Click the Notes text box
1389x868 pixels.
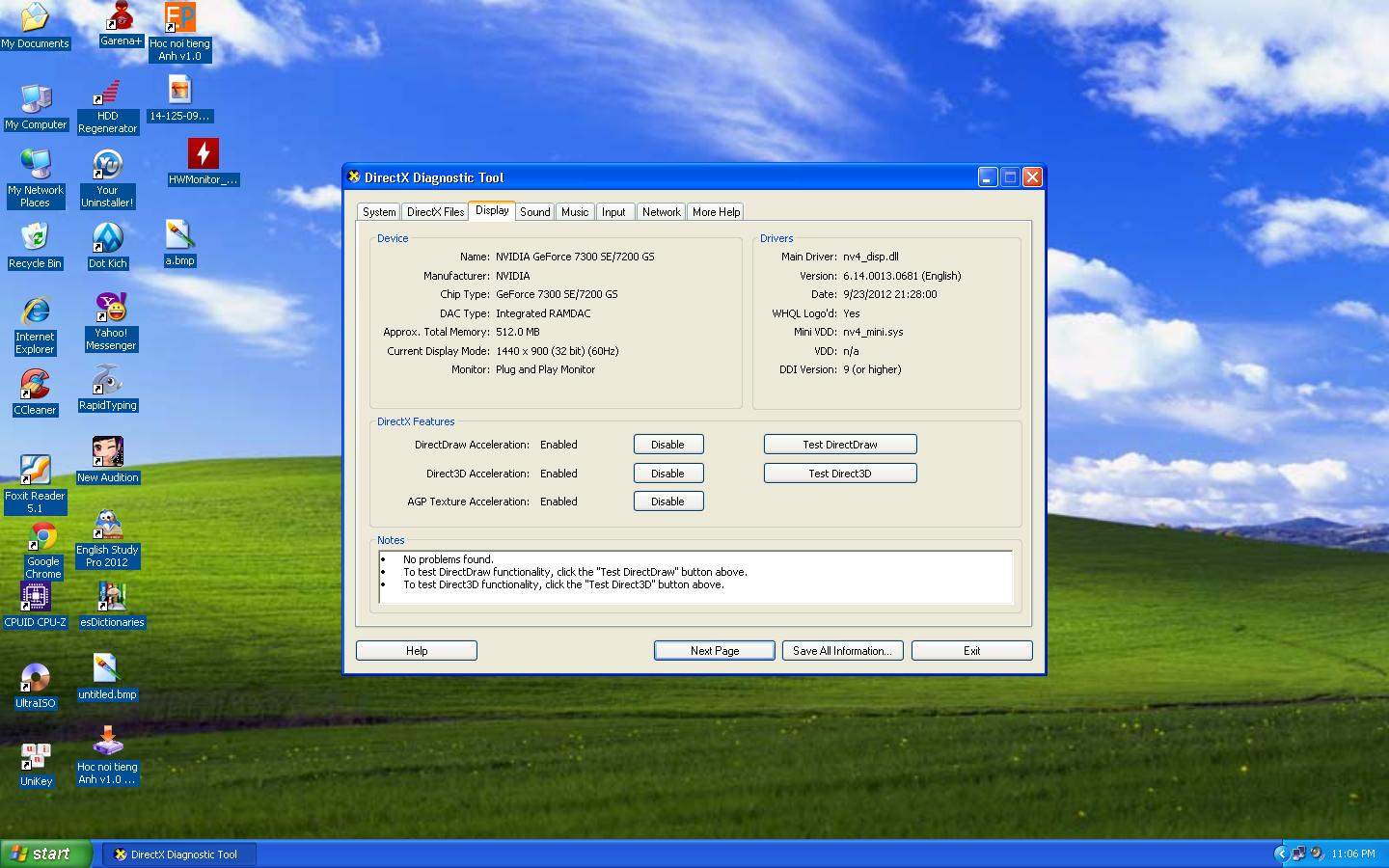click(694, 577)
